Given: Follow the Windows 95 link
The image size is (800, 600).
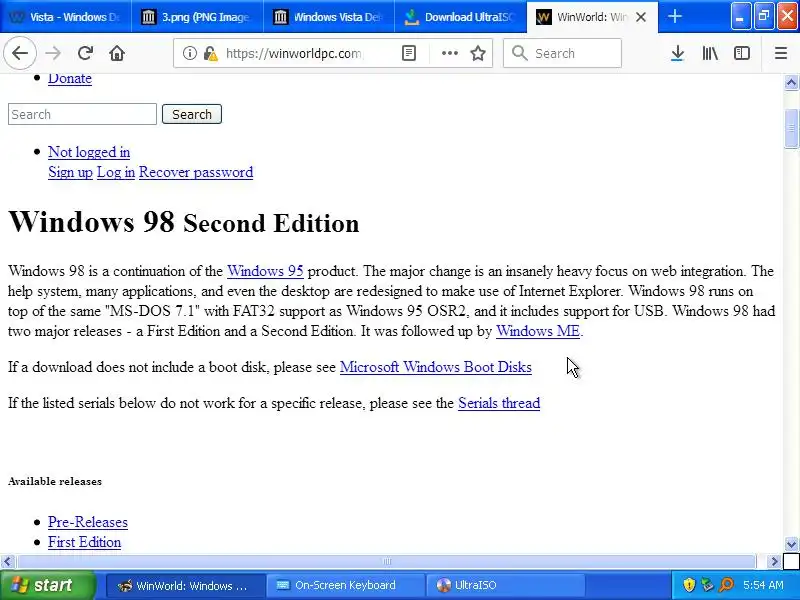Looking at the screenshot, I should coord(265,271).
